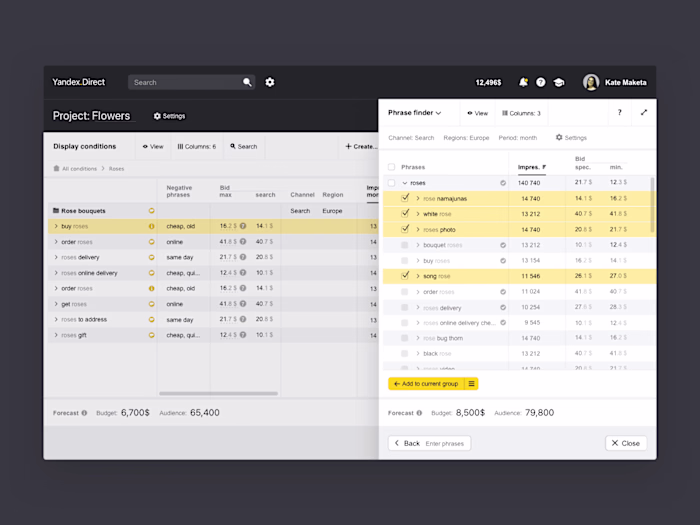This screenshot has width=700, height=525.
Task: Open Columns: 6 menu
Action: coord(196,146)
